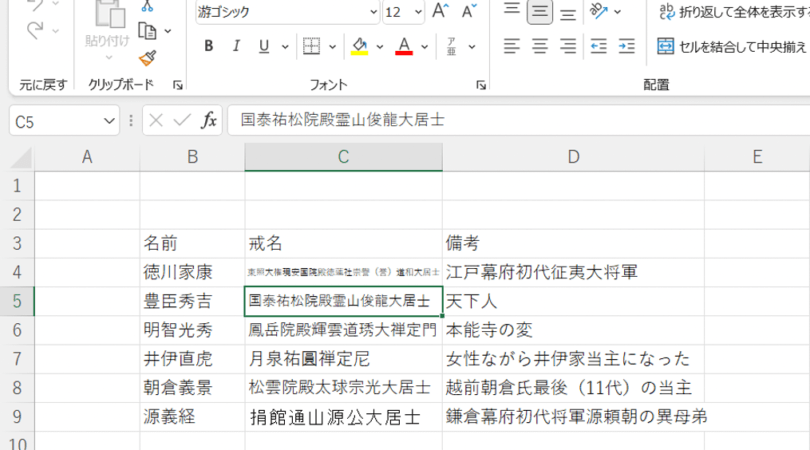Click the Select All corner triangle

[22, 158]
